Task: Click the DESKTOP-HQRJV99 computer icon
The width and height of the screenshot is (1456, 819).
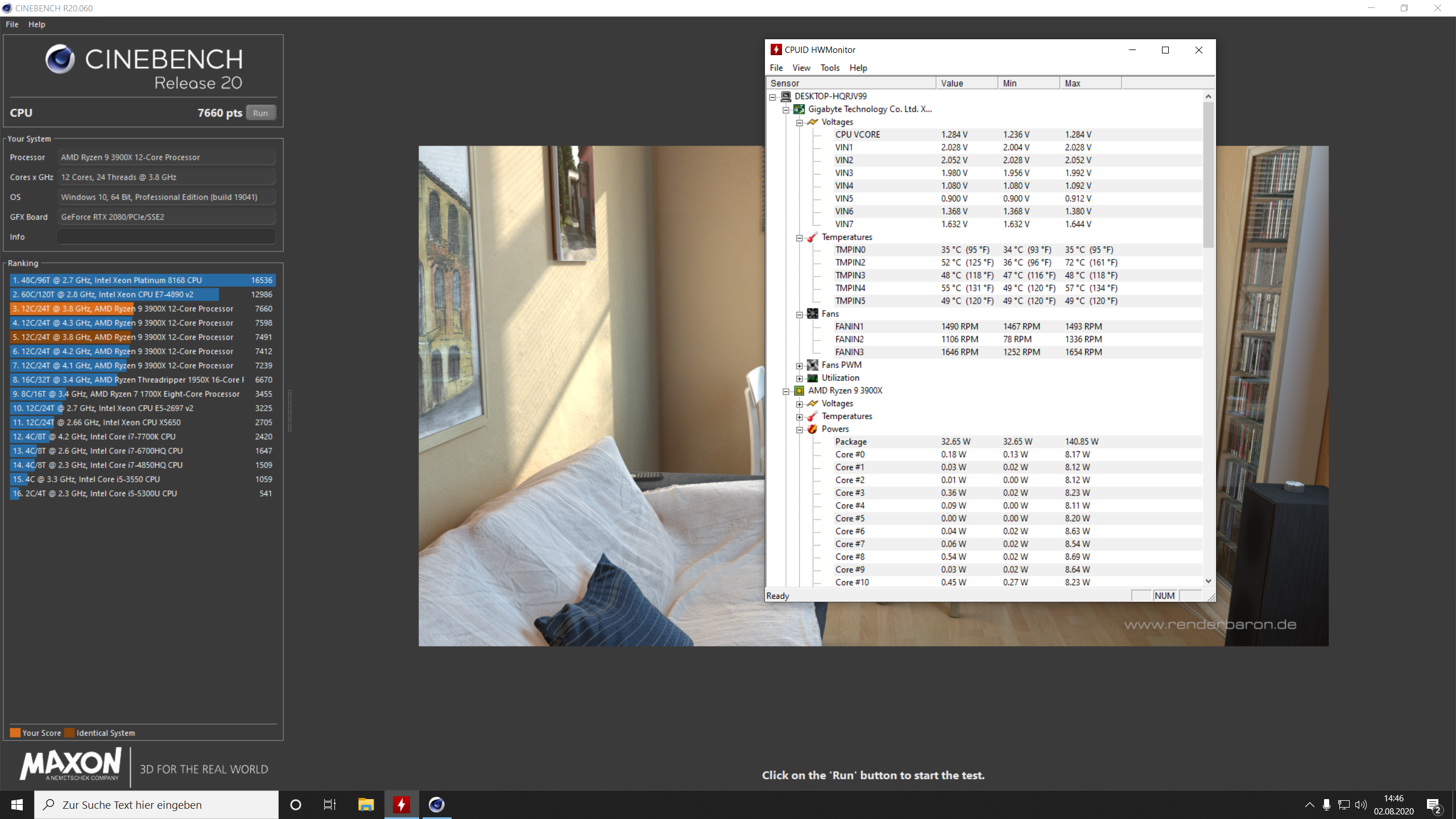Action: point(785,97)
